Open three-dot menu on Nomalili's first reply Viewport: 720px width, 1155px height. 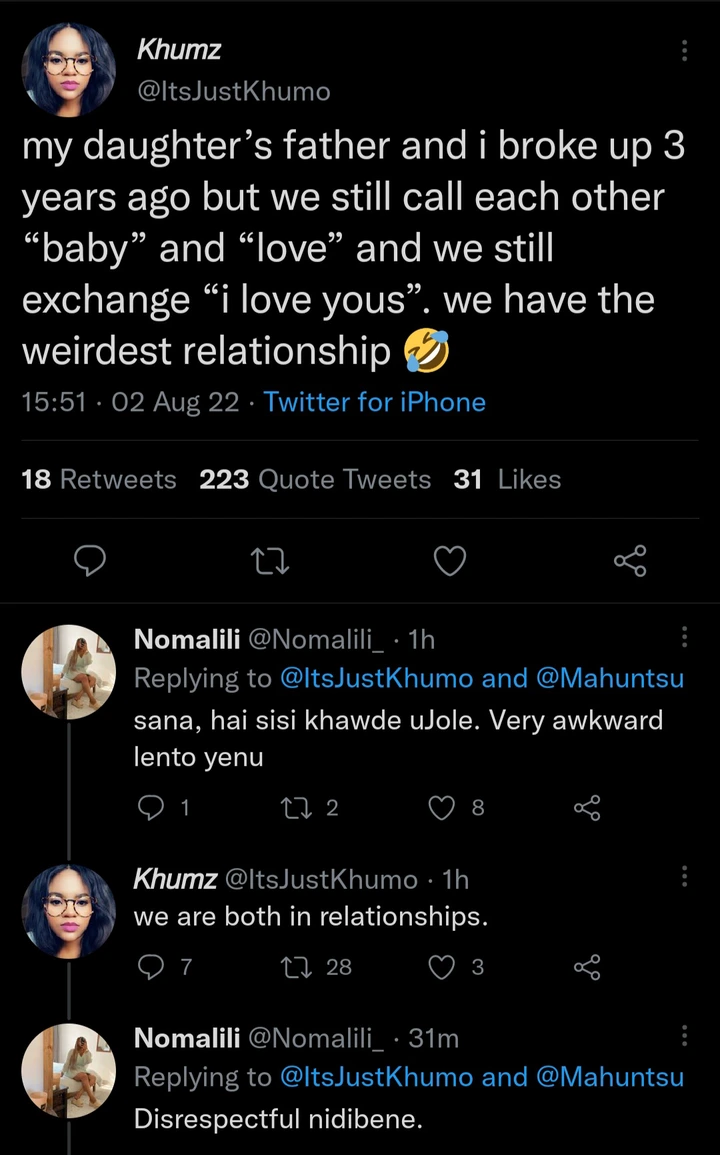tap(684, 637)
